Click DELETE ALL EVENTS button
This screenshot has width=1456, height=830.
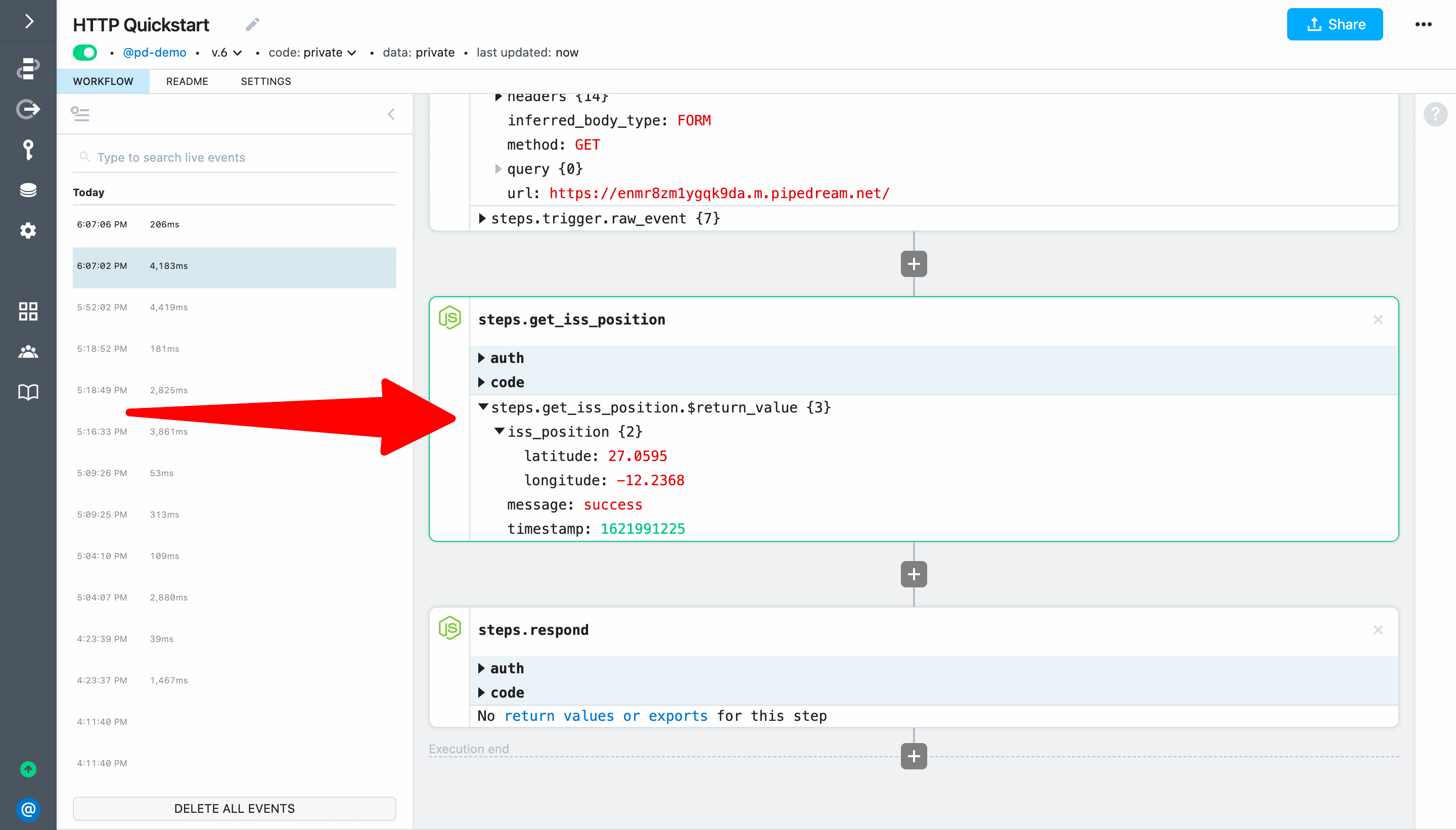click(234, 808)
